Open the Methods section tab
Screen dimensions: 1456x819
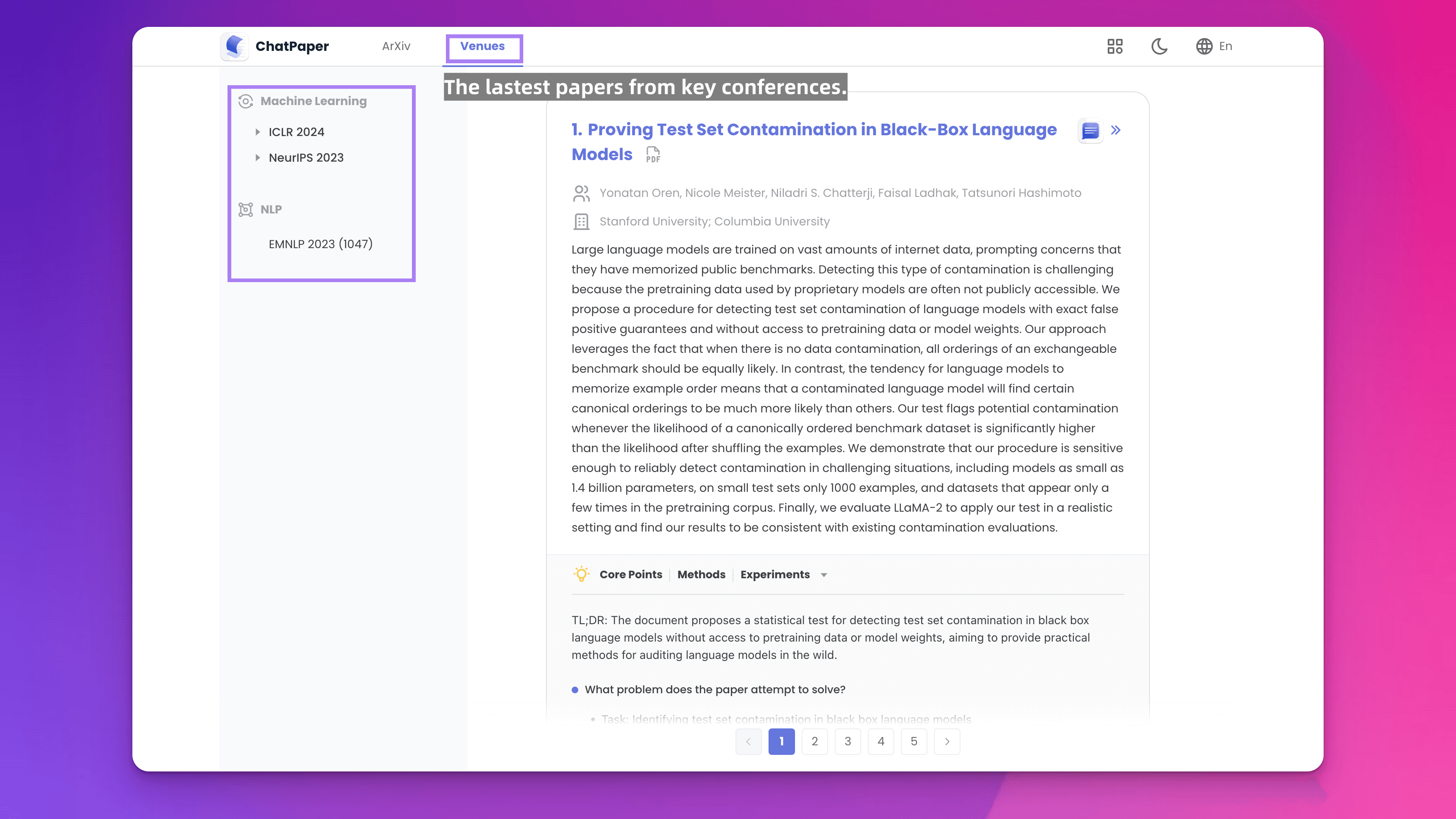[x=701, y=574]
